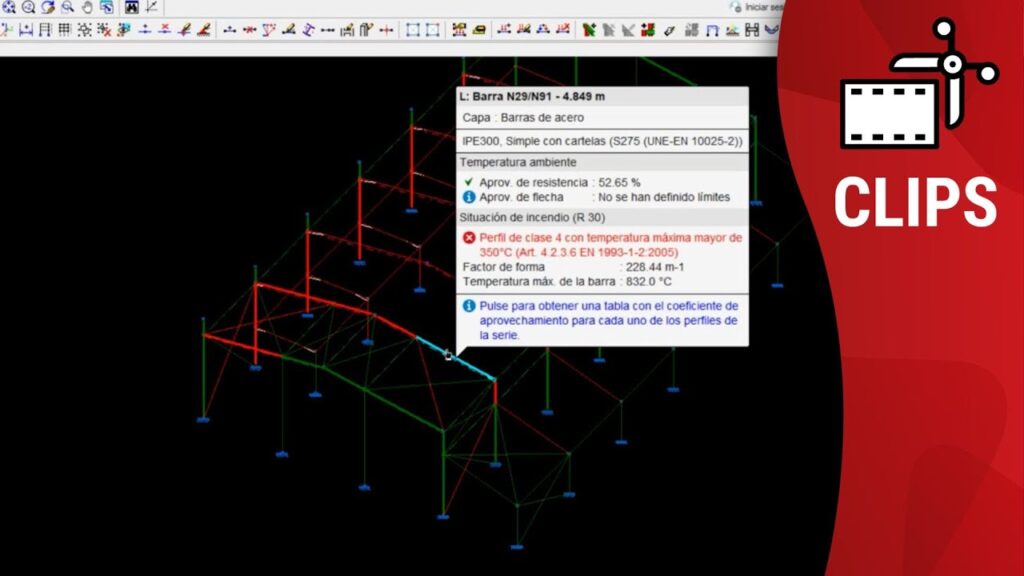The height and width of the screenshot is (576, 1024).
Task: Click the 'IPE300, Simple con cartelas' profile row
Action: pos(601,141)
